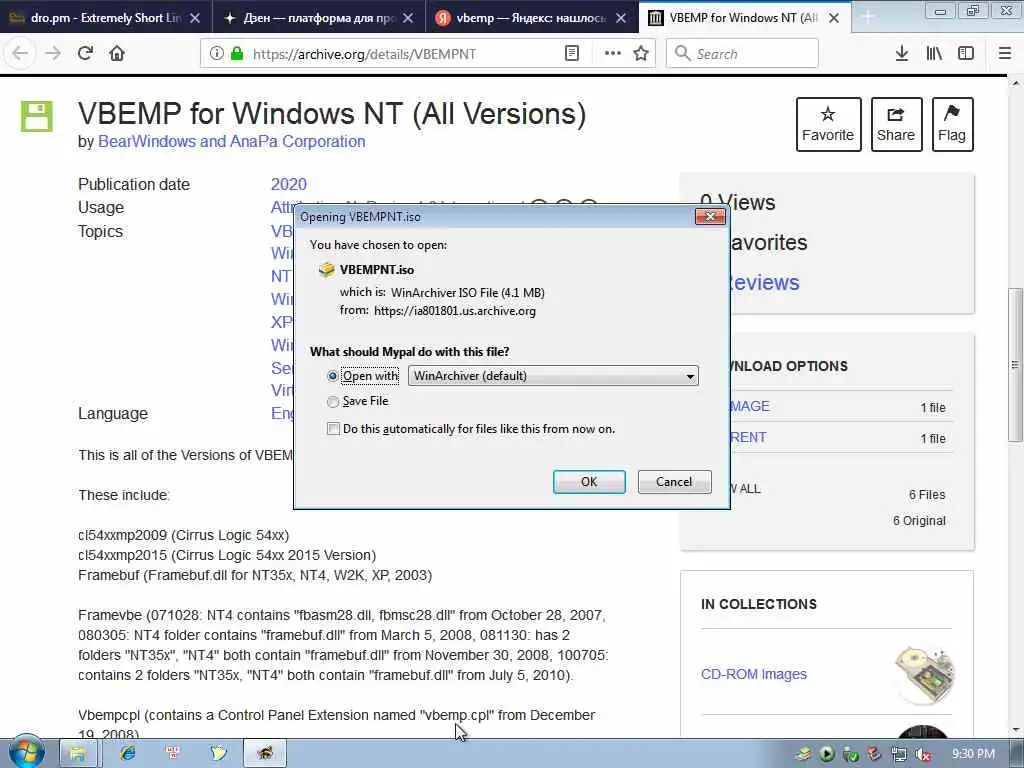
Task: Toggle the Sidebars toolbar icon
Action: [x=966, y=53]
